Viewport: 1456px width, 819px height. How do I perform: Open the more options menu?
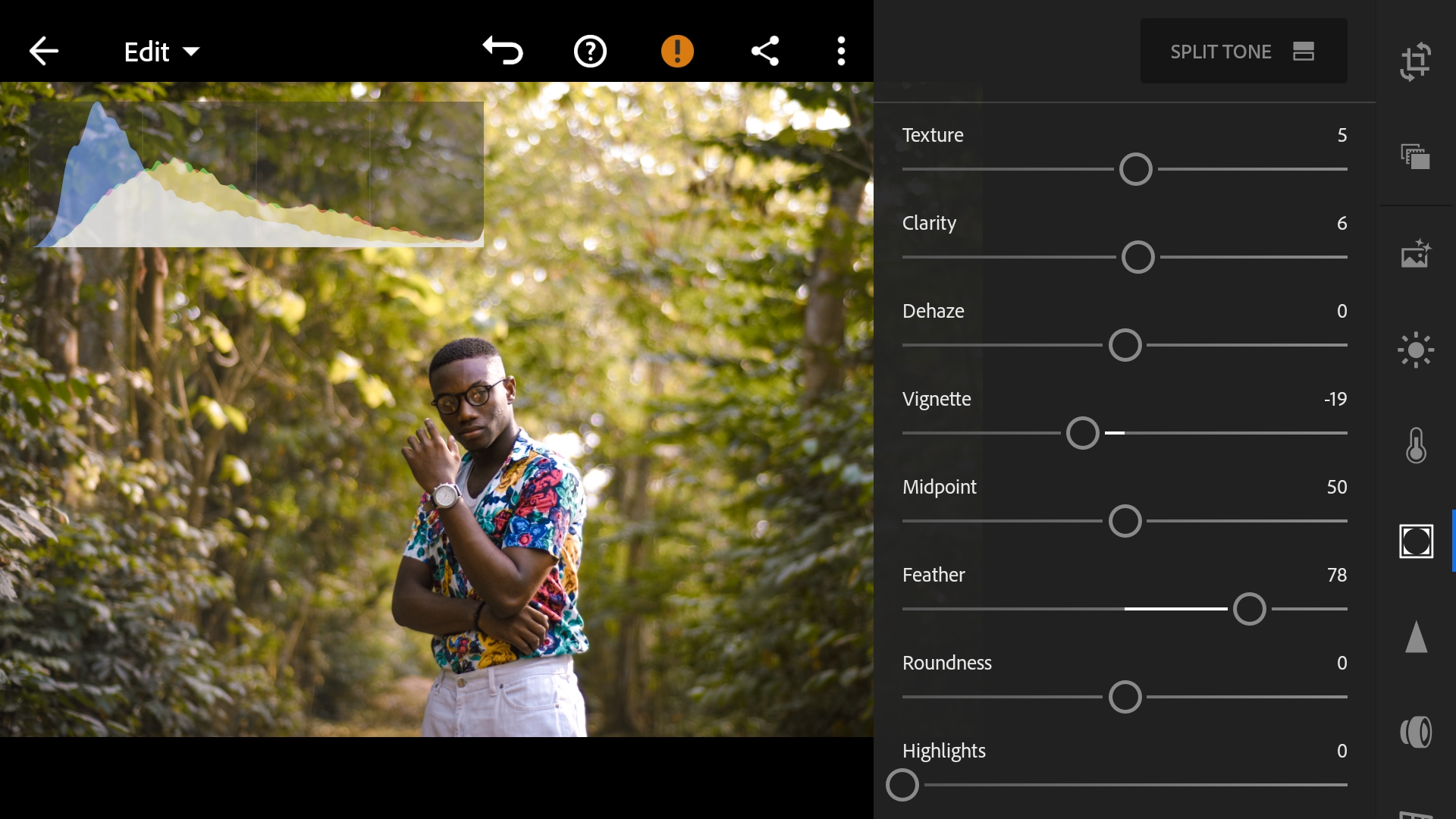[x=841, y=51]
